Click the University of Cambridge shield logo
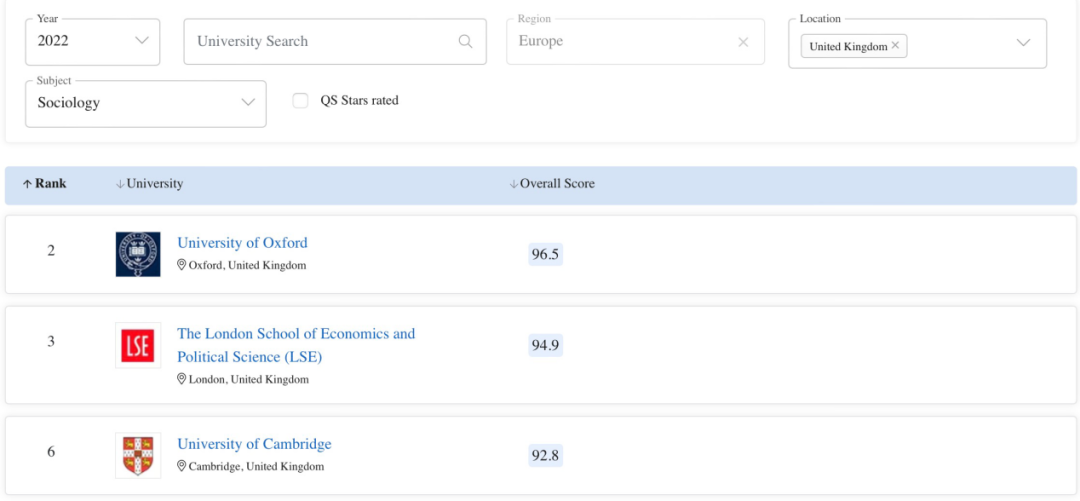This screenshot has height=501, width=1080. pyautogui.click(x=138, y=456)
